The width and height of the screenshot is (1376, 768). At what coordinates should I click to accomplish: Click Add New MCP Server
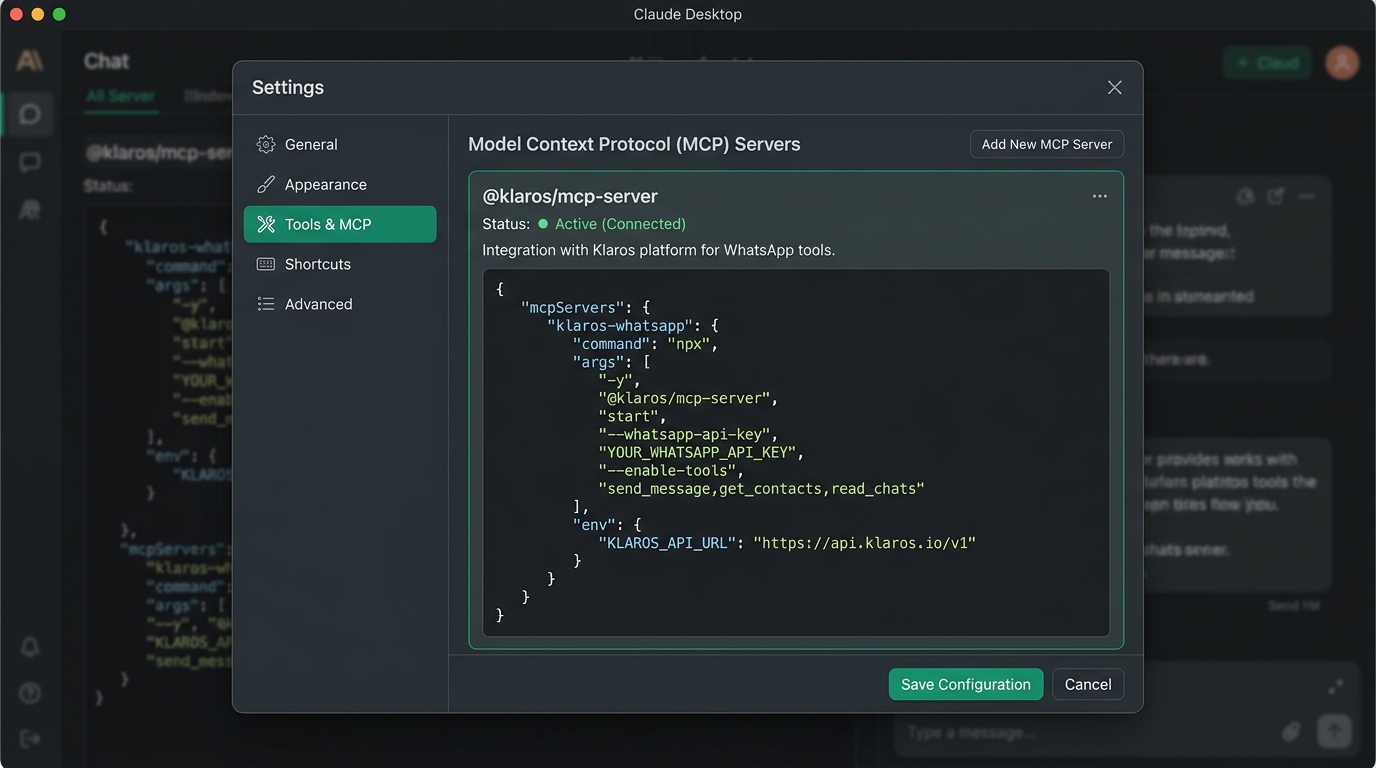[1047, 144]
